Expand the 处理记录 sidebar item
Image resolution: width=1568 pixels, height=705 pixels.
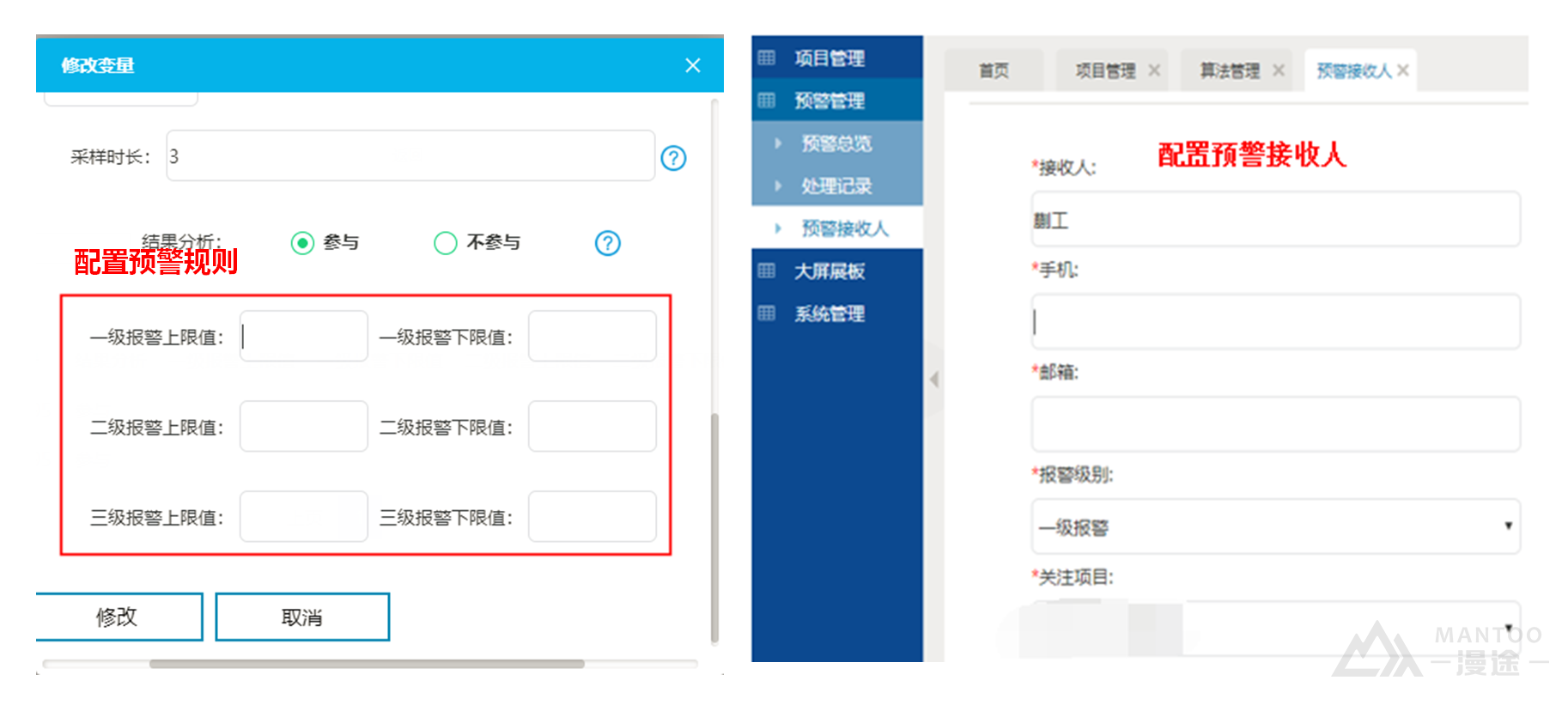tap(778, 185)
